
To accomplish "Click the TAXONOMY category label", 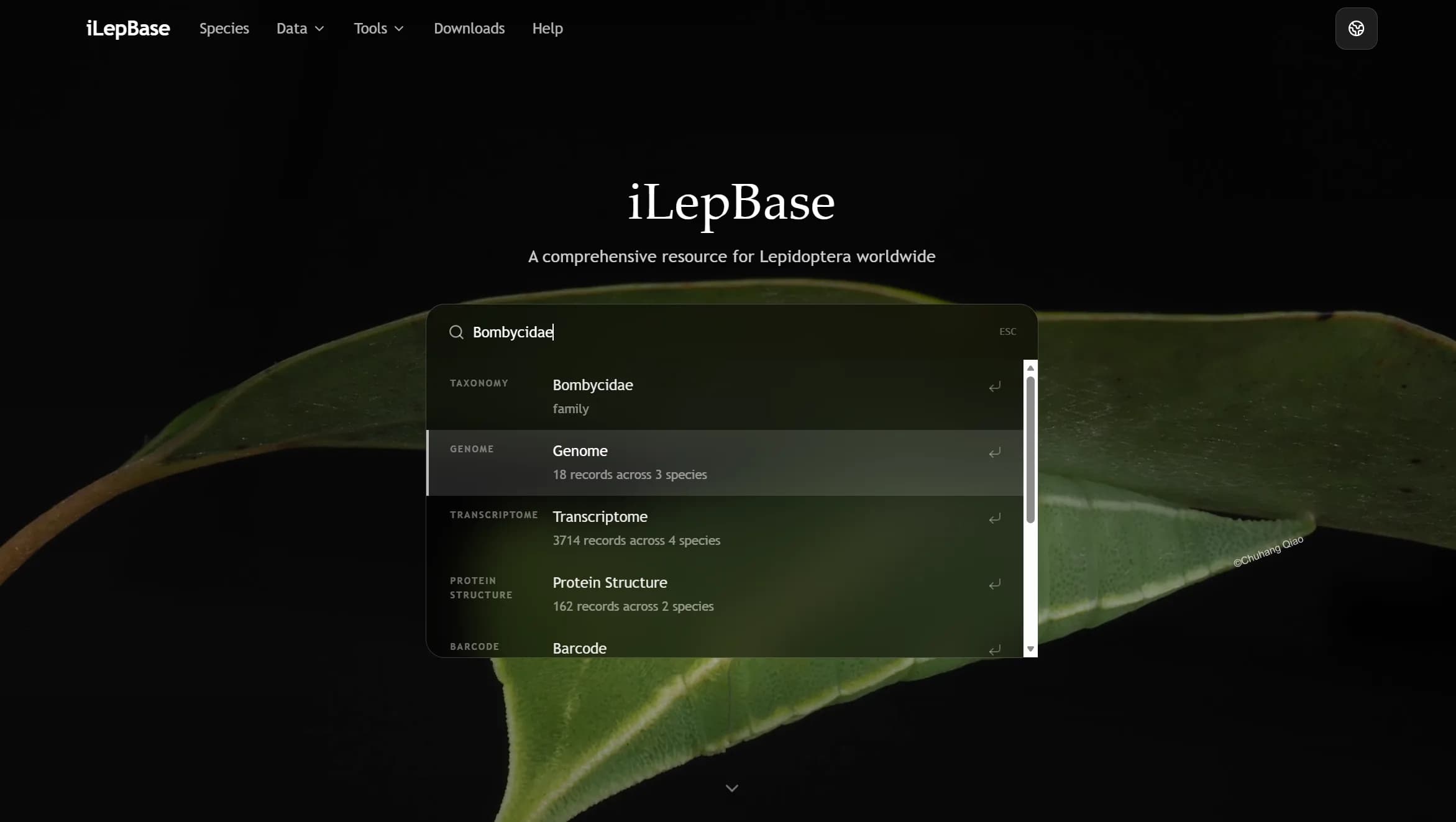I will (x=478, y=383).
